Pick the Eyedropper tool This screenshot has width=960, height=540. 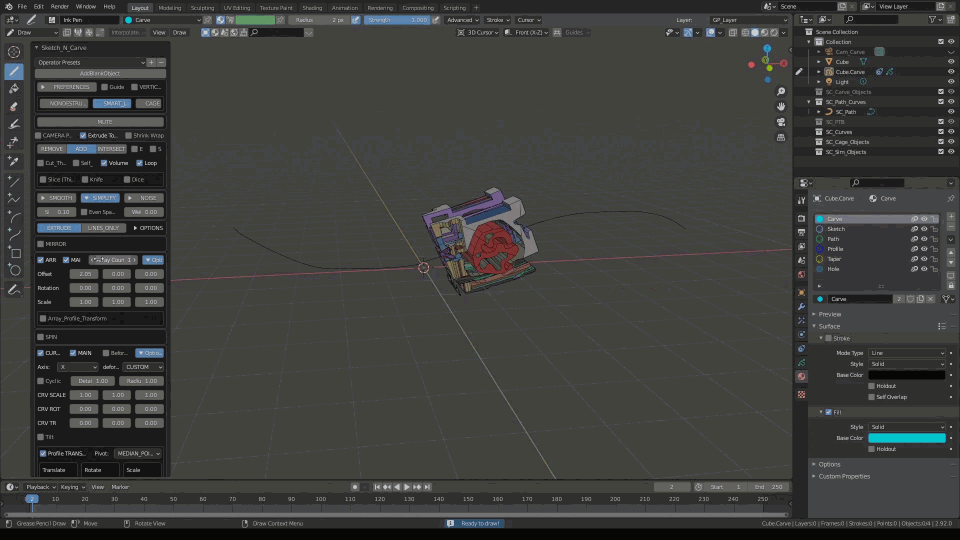pos(14,160)
